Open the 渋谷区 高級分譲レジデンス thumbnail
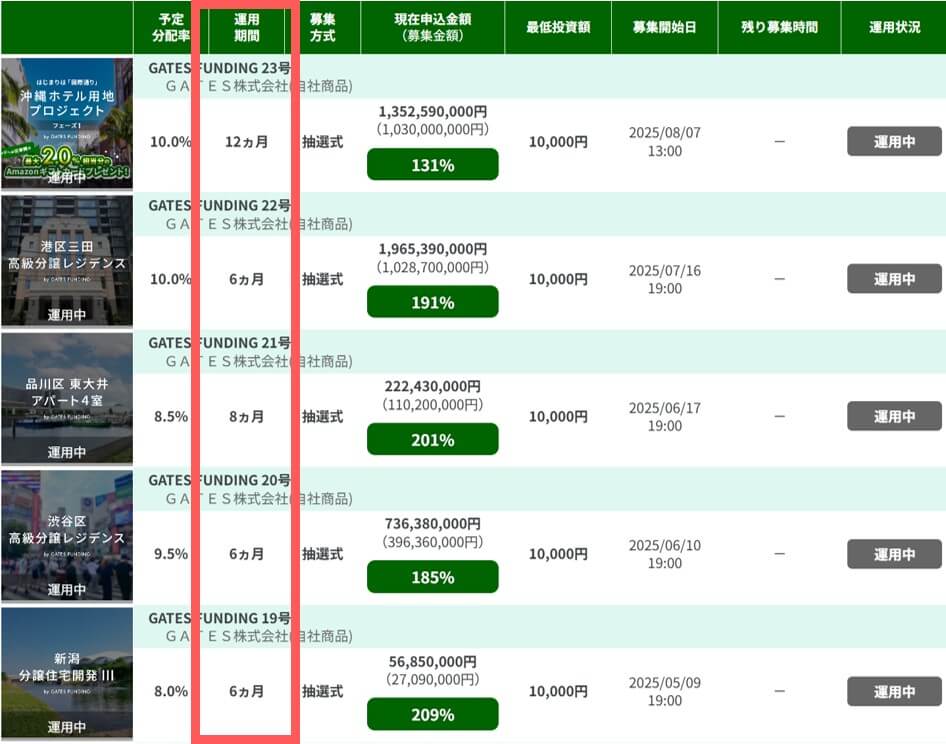This screenshot has width=946, height=744. [67, 535]
